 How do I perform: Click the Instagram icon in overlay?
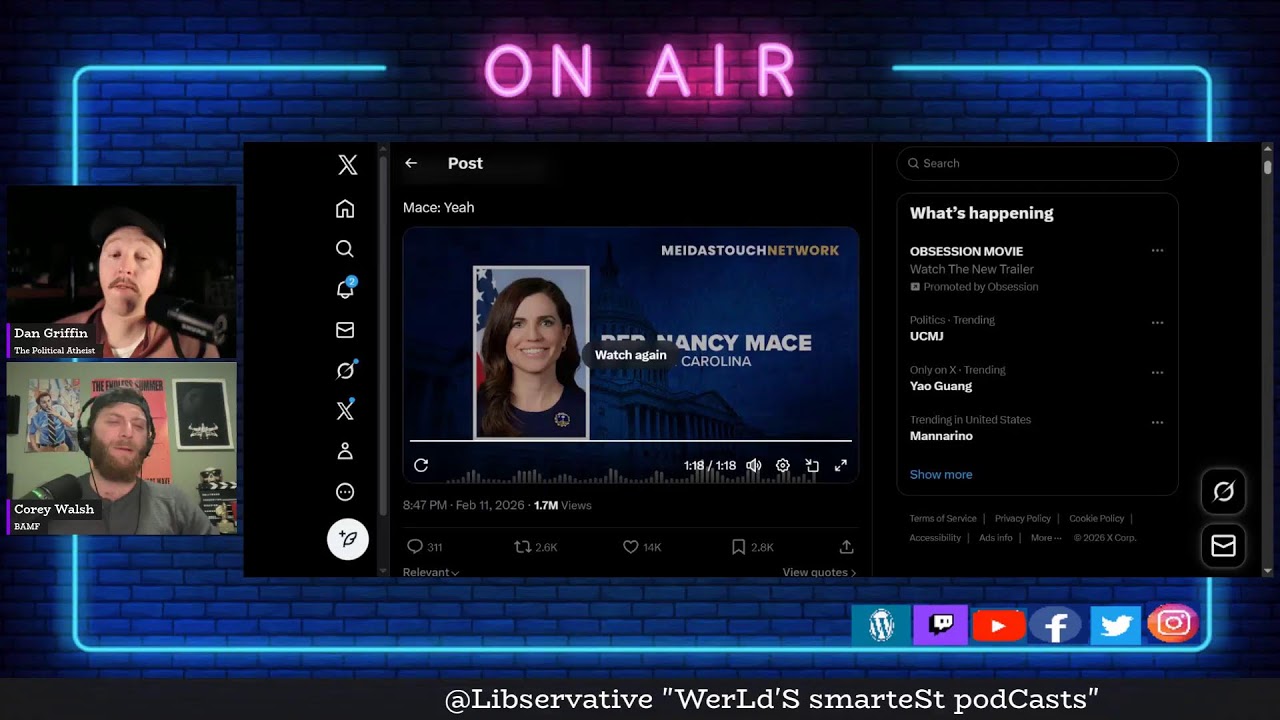(1173, 624)
